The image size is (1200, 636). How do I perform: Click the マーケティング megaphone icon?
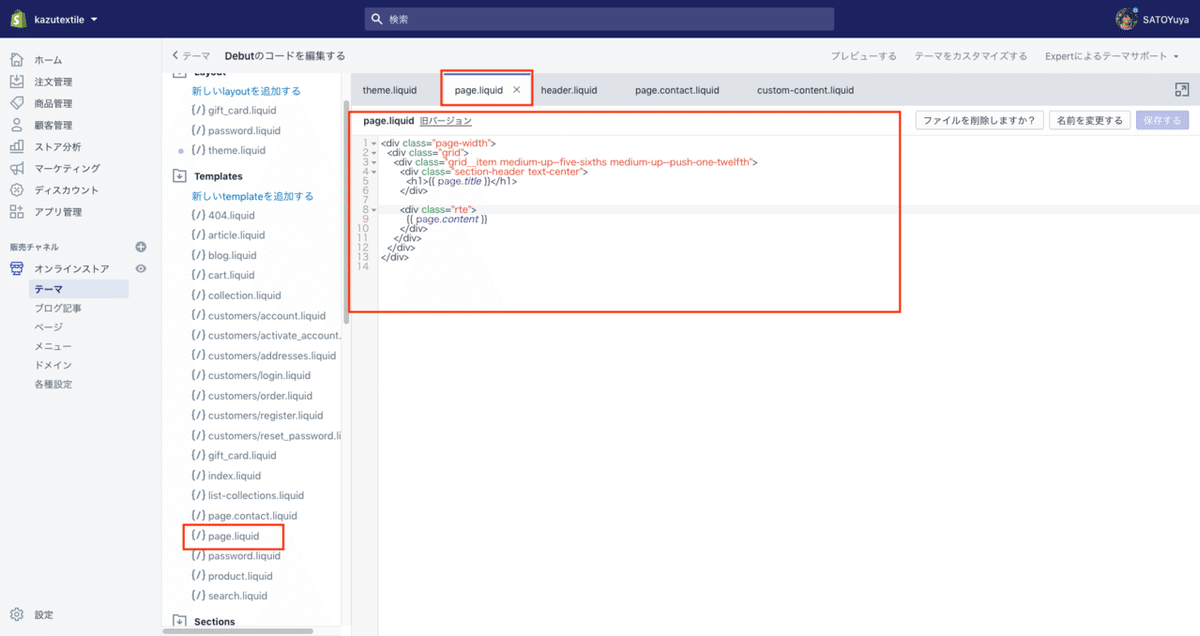[17, 168]
